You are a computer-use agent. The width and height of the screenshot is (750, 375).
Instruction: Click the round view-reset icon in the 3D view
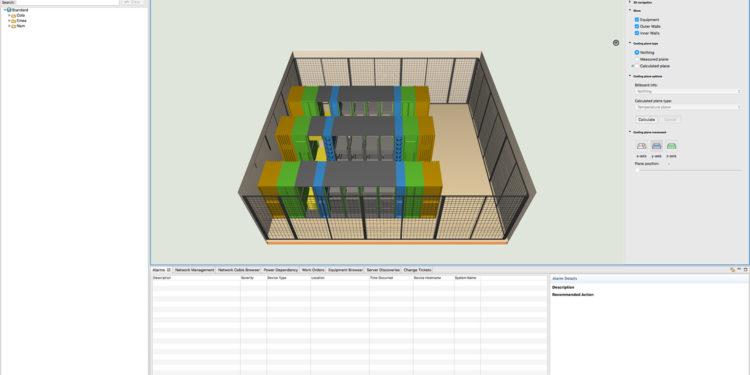tap(616, 43)
